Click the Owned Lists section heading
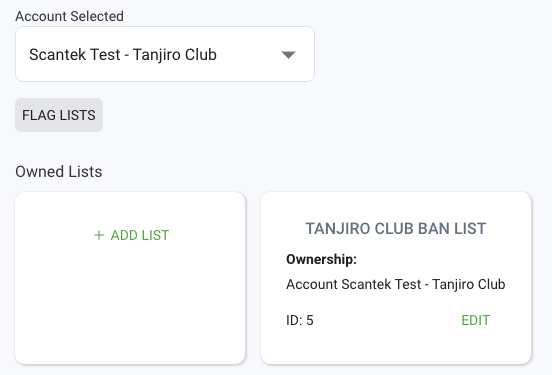Viewport: 552px width, 375px height. [59, 171]
